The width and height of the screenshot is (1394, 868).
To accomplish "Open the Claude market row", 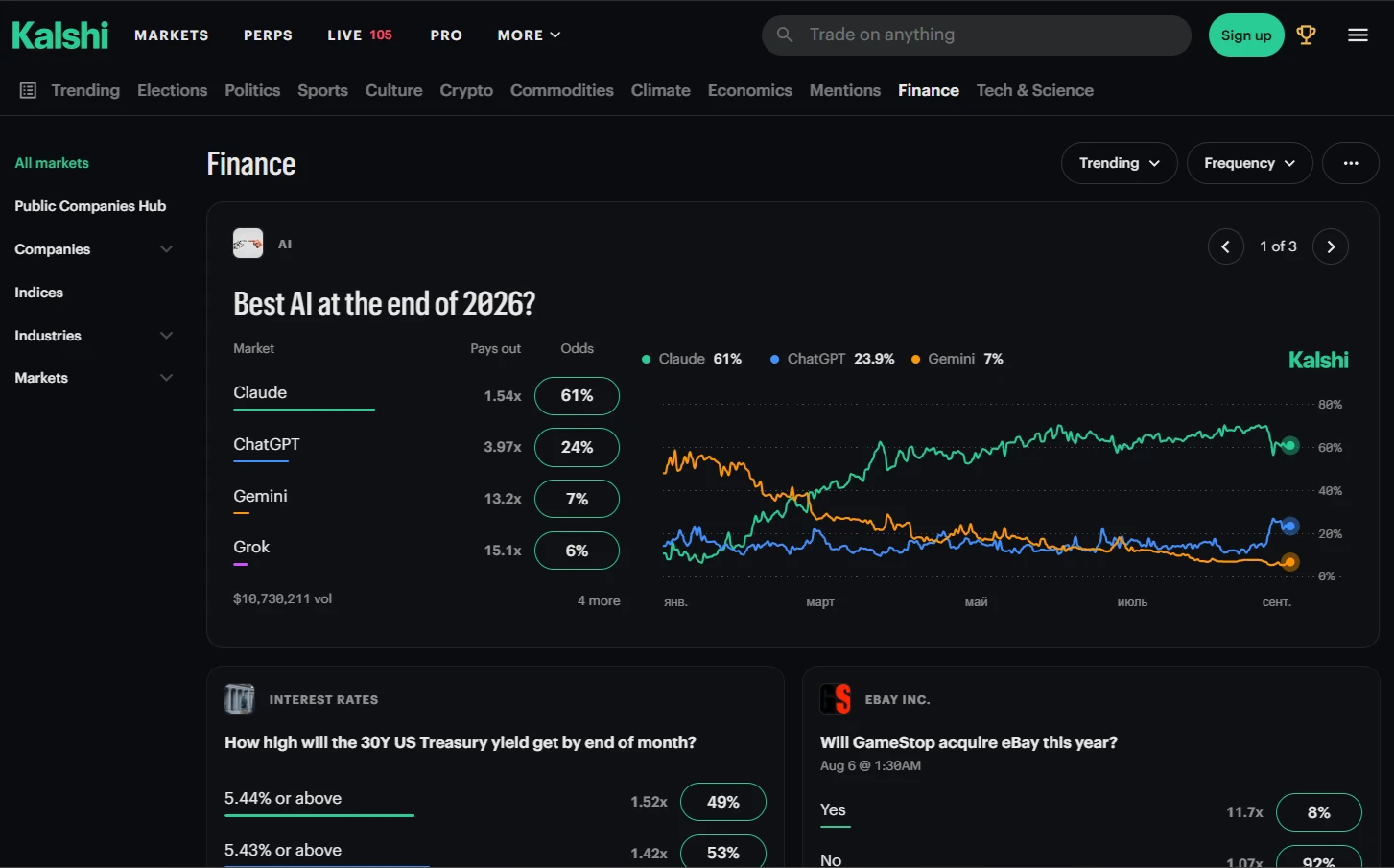I will coord(426,396).
